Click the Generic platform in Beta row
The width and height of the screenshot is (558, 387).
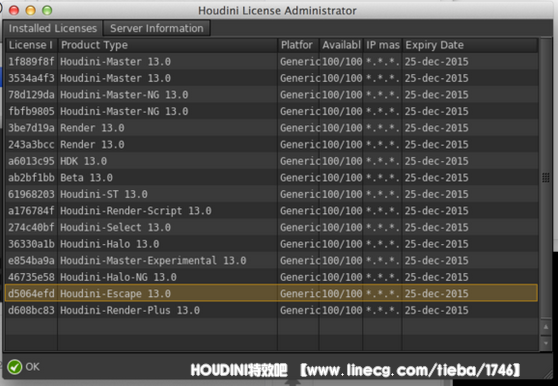coord(300,178)
